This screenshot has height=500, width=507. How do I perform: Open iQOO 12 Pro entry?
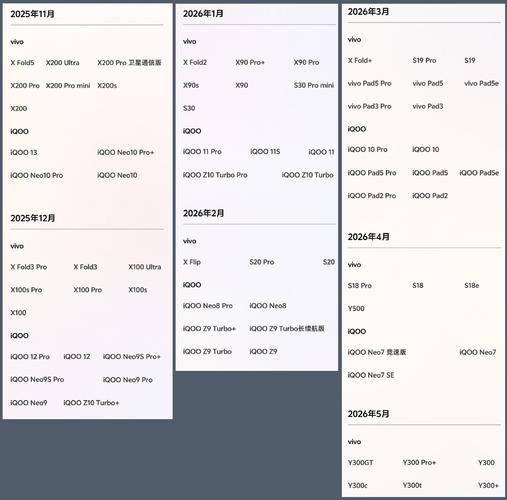[x=30, y=357]
